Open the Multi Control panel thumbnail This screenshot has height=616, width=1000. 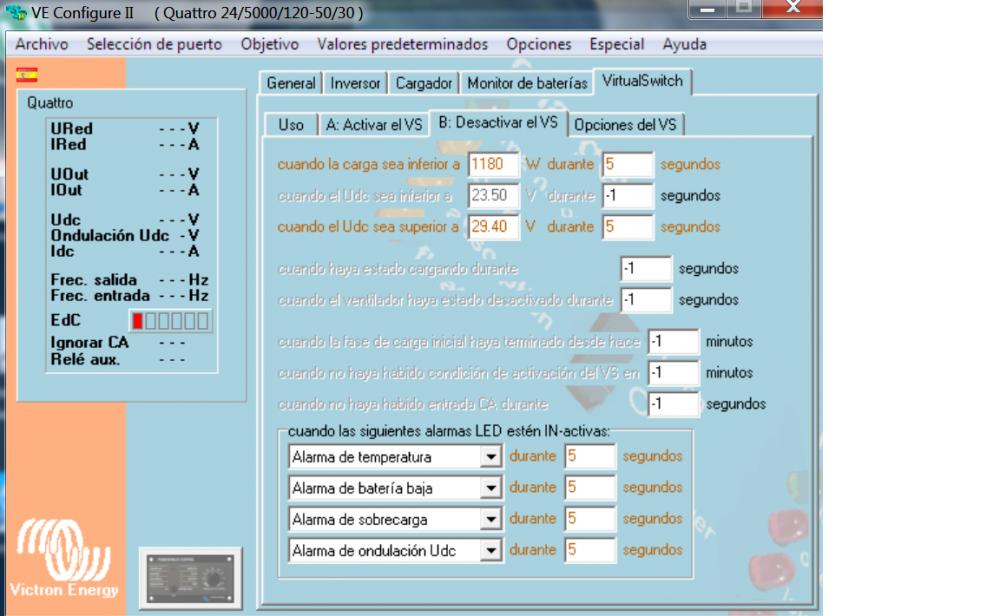coord(191,578)
